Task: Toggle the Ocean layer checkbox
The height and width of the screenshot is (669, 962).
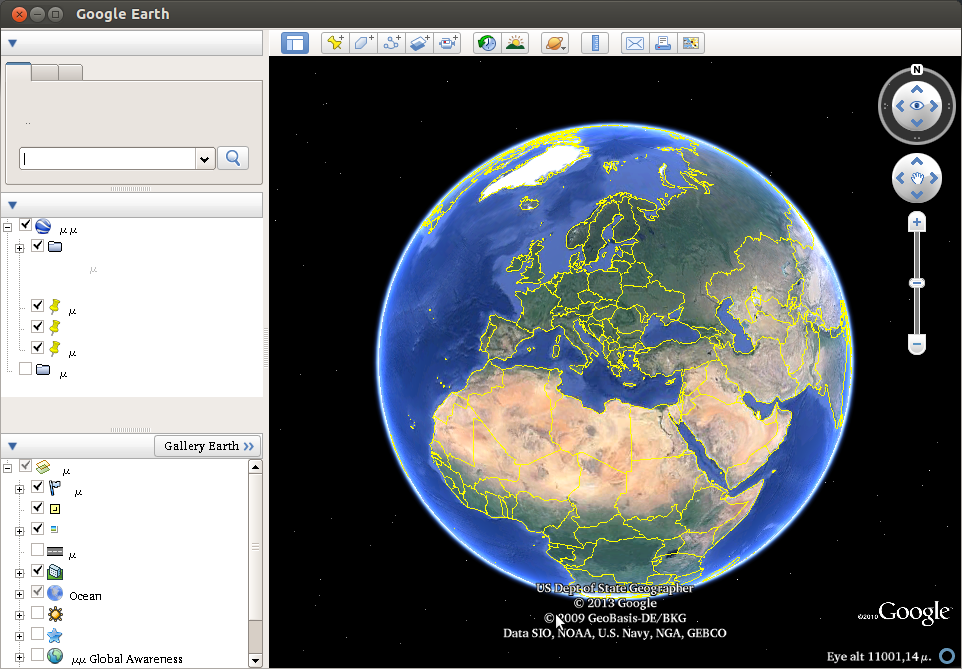Action: click(x=37, y=592)
